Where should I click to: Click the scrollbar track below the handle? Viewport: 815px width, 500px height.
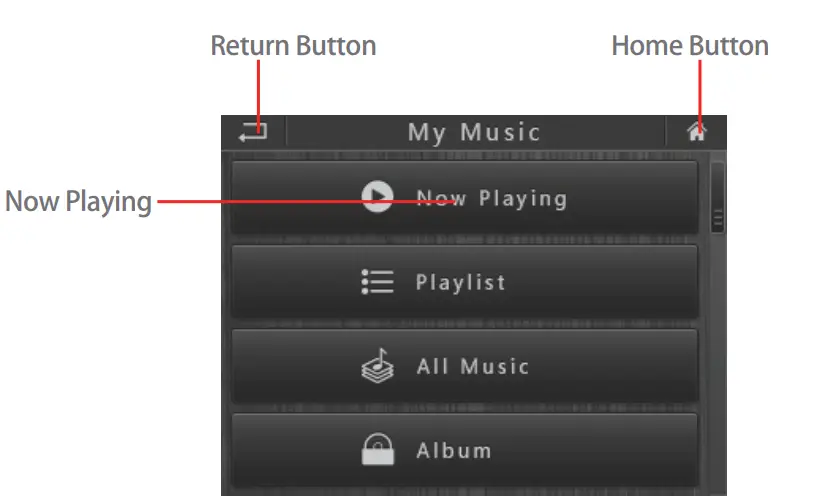click(x=717, y=364)
